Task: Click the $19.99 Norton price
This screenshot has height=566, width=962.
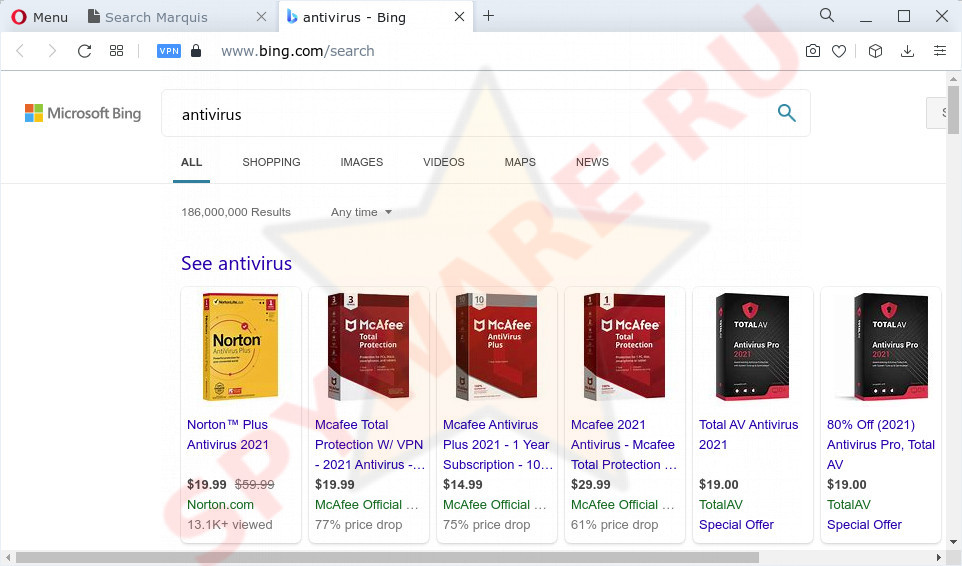Action: coord(207,484)
